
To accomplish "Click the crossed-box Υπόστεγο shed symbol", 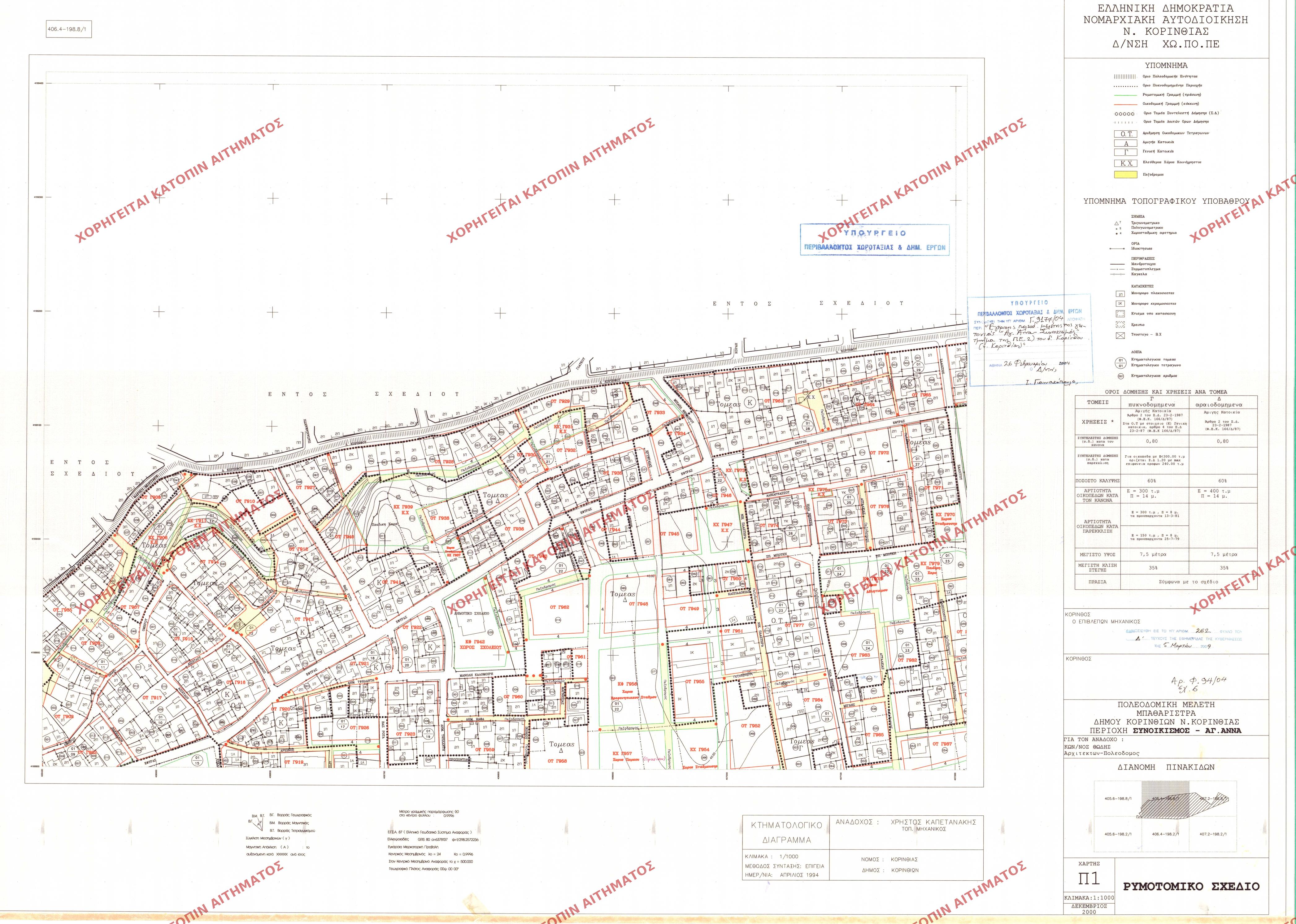I will pyautogui.click(x=1120, y=335).
